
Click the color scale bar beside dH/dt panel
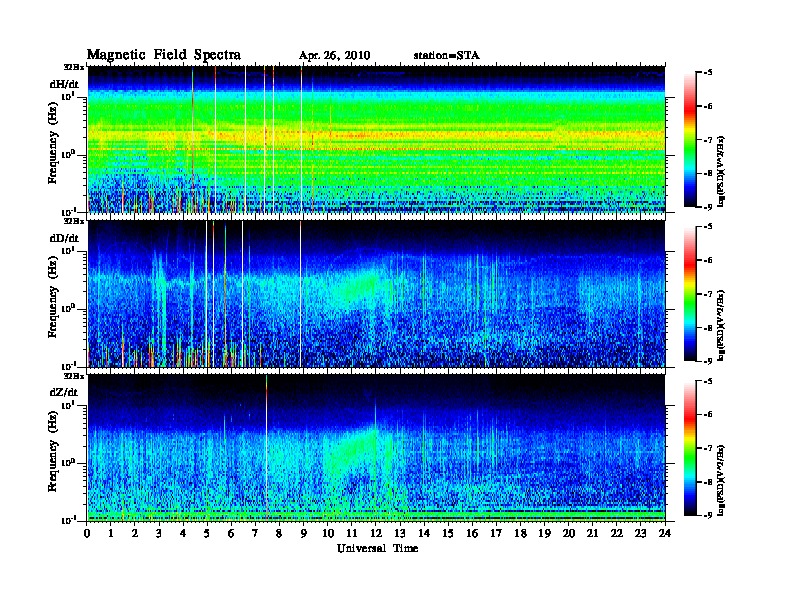690,140
